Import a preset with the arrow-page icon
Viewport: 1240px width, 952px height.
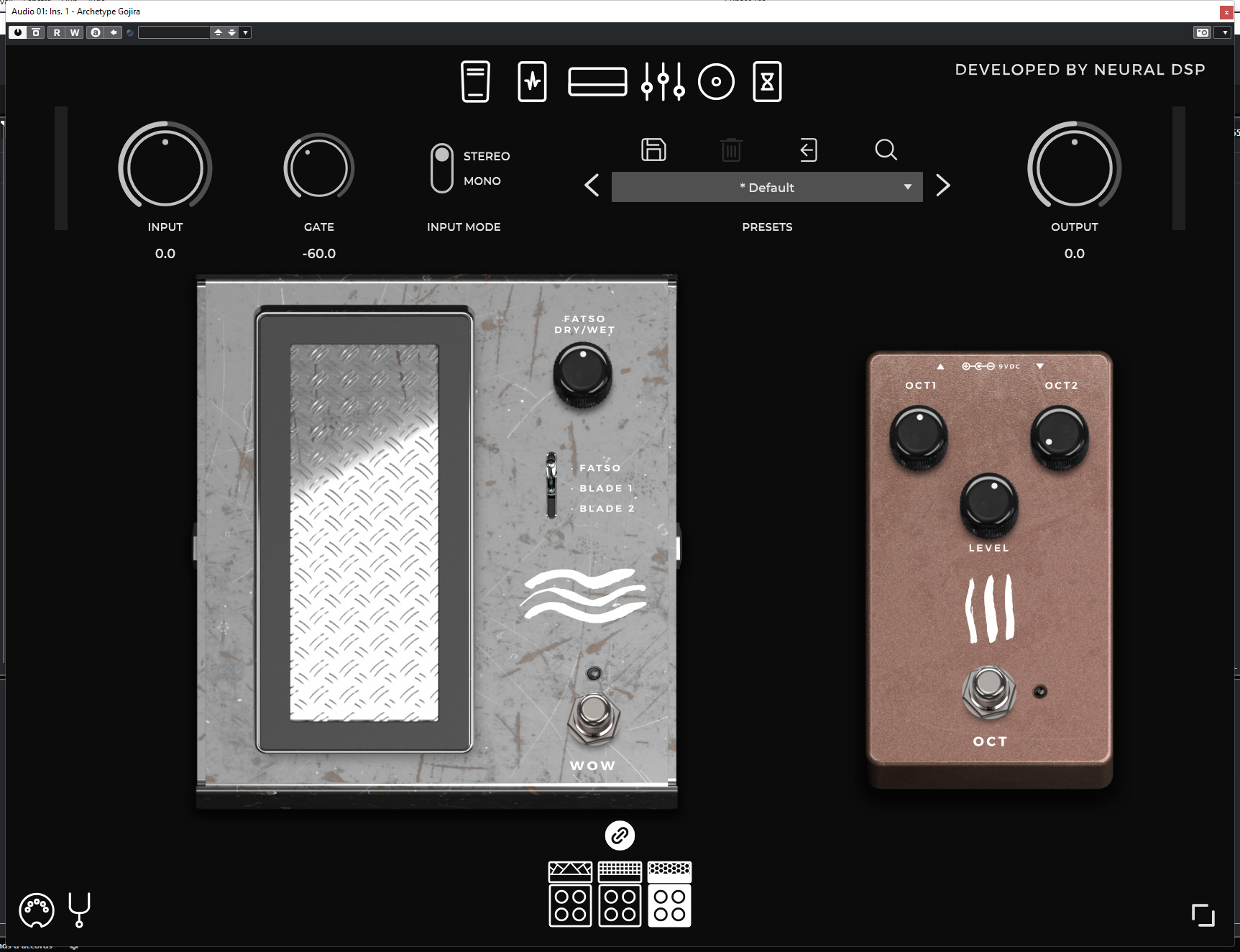(809, 150)
